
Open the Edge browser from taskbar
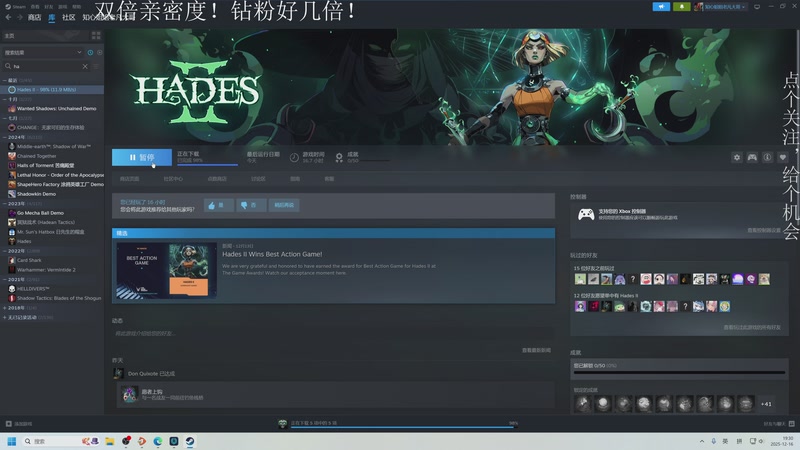158,441
